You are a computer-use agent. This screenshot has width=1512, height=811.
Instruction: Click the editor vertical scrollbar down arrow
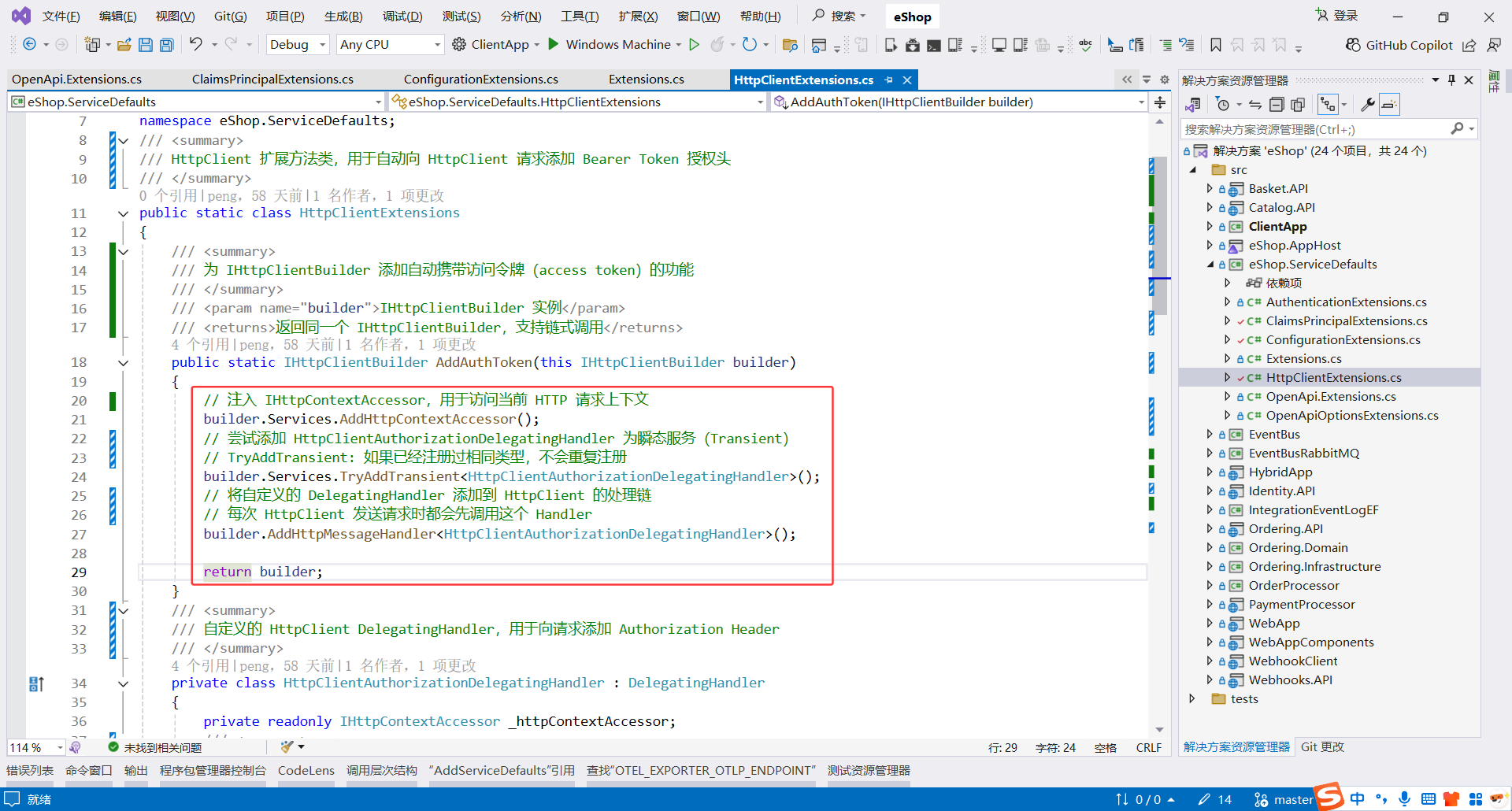tap(1159, 730)
